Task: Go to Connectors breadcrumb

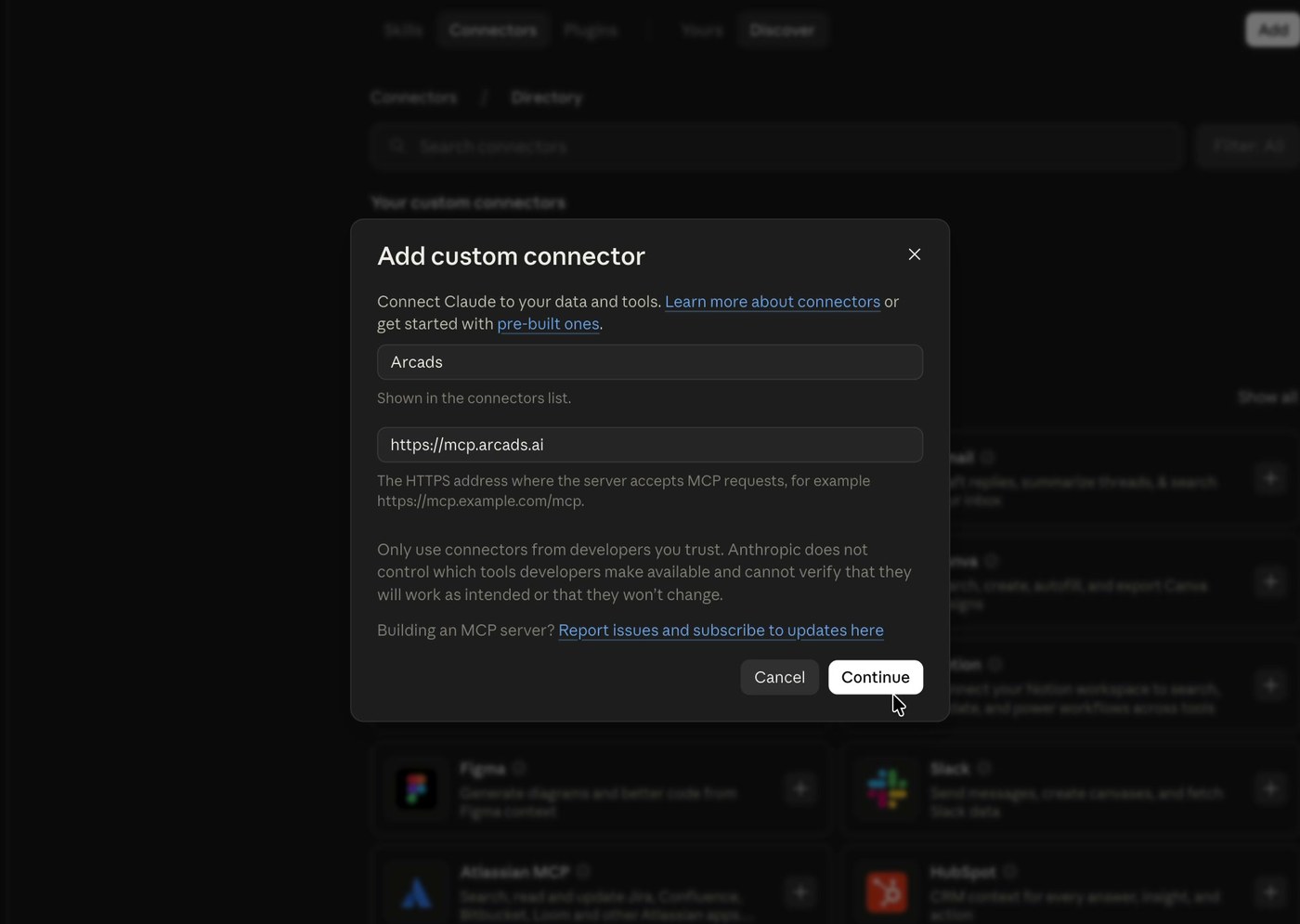Action: click(414, 98)
